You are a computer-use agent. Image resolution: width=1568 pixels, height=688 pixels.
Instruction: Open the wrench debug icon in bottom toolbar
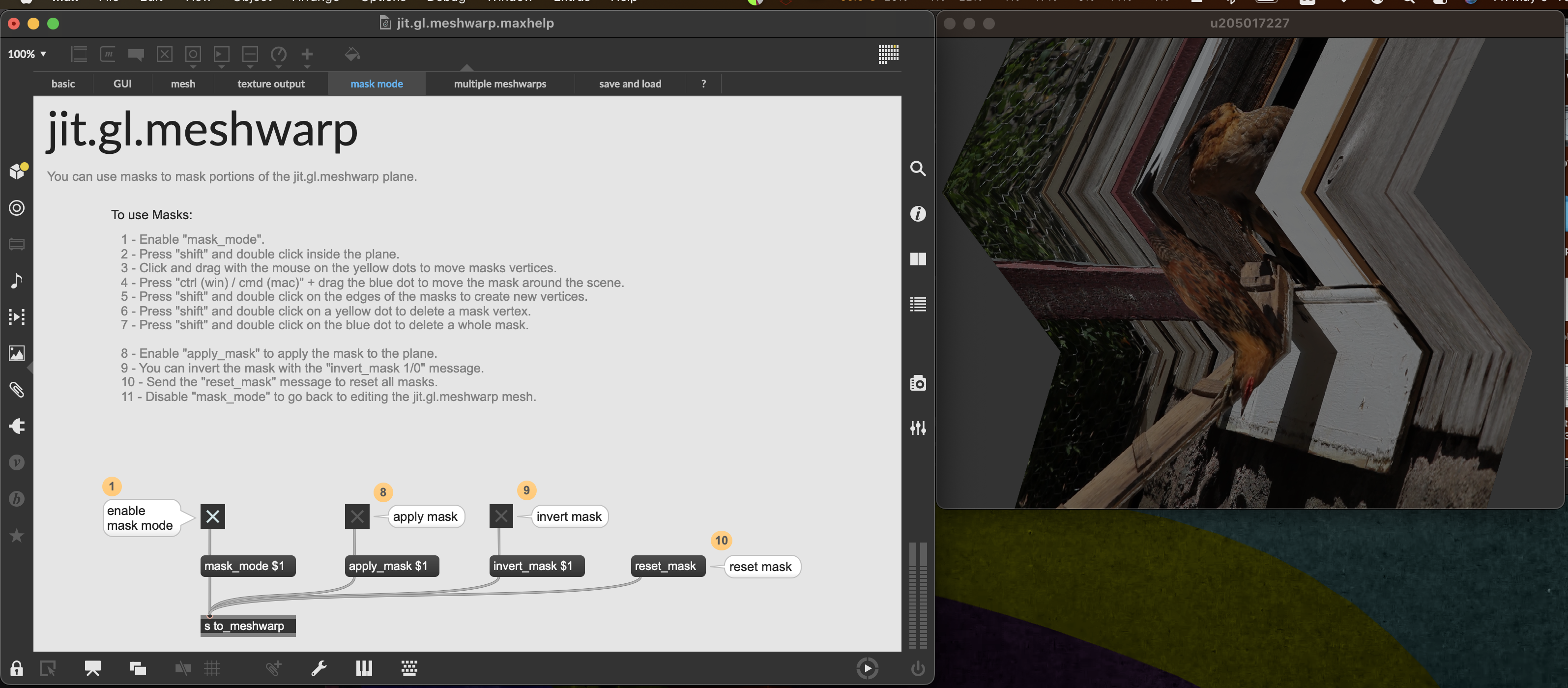coord(319,668)
